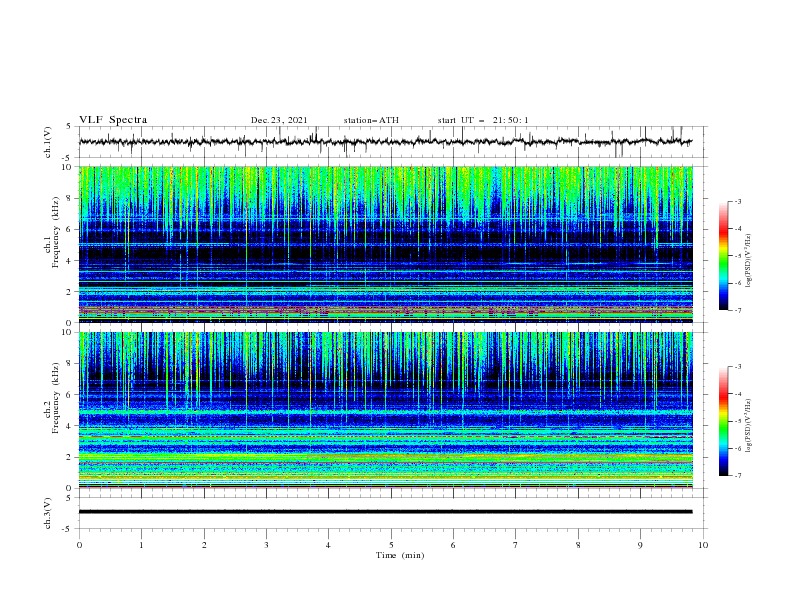Click the ch.2 log(PSD) color bar
Image resolution: width=792 pixels, height=612 pixels.
tap(723, 421)
